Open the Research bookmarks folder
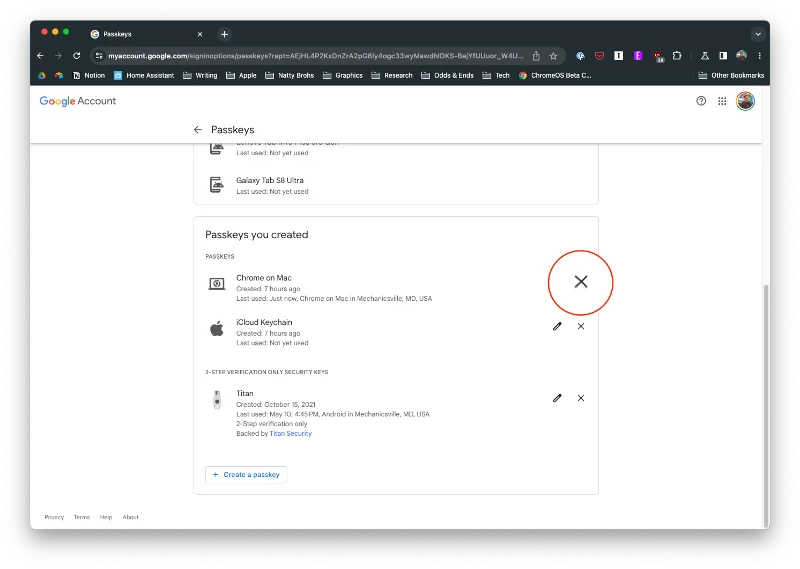The image size is (800, 569). pos(391,75)
